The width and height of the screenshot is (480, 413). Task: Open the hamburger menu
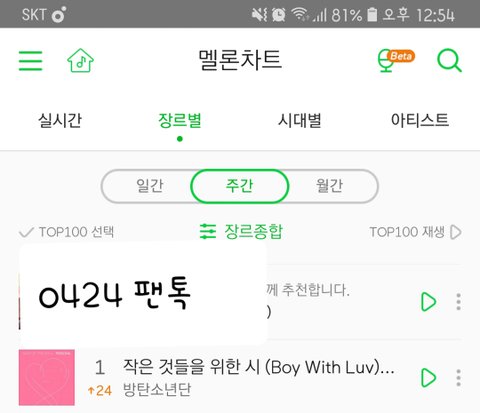(x=31, y=61)
